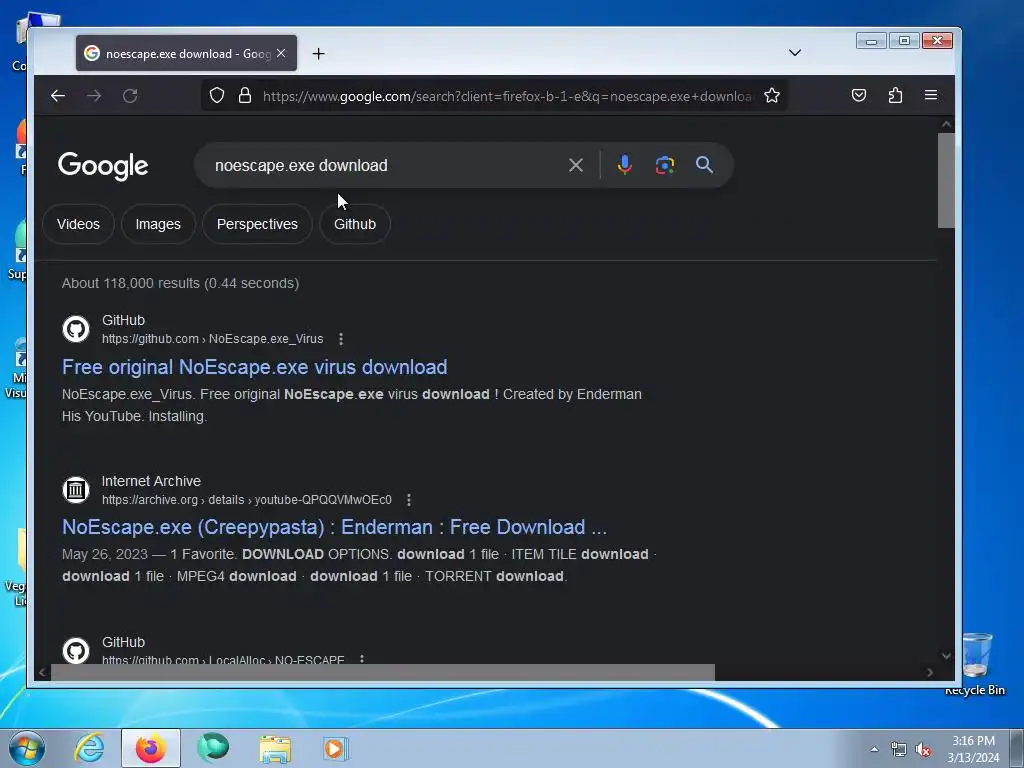Click the network tray icon

click(x=899, y=750)
